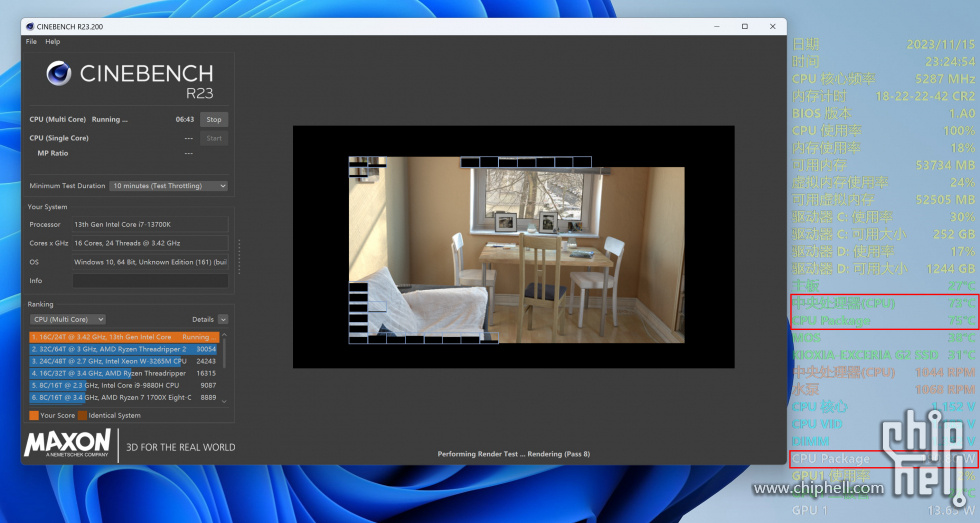Click the MAXON logo
Viewport: 980px width, 523px height.
click(x=68, y=443)
